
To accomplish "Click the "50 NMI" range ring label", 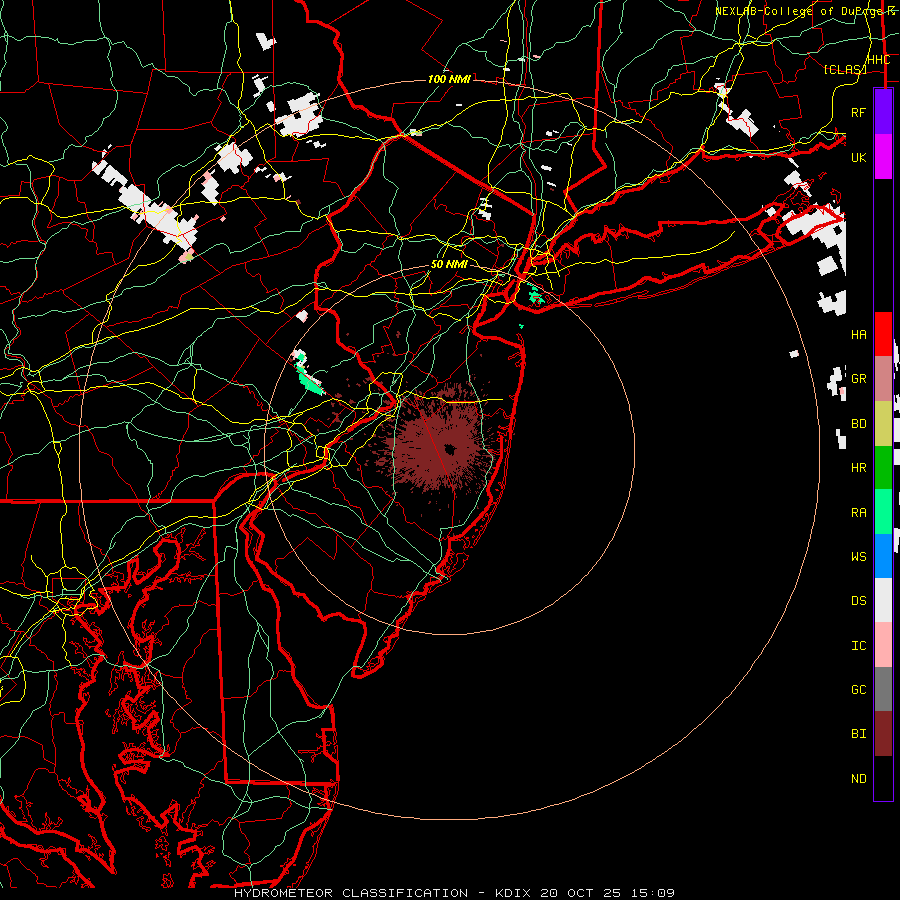I will click(x=449, y=264).
